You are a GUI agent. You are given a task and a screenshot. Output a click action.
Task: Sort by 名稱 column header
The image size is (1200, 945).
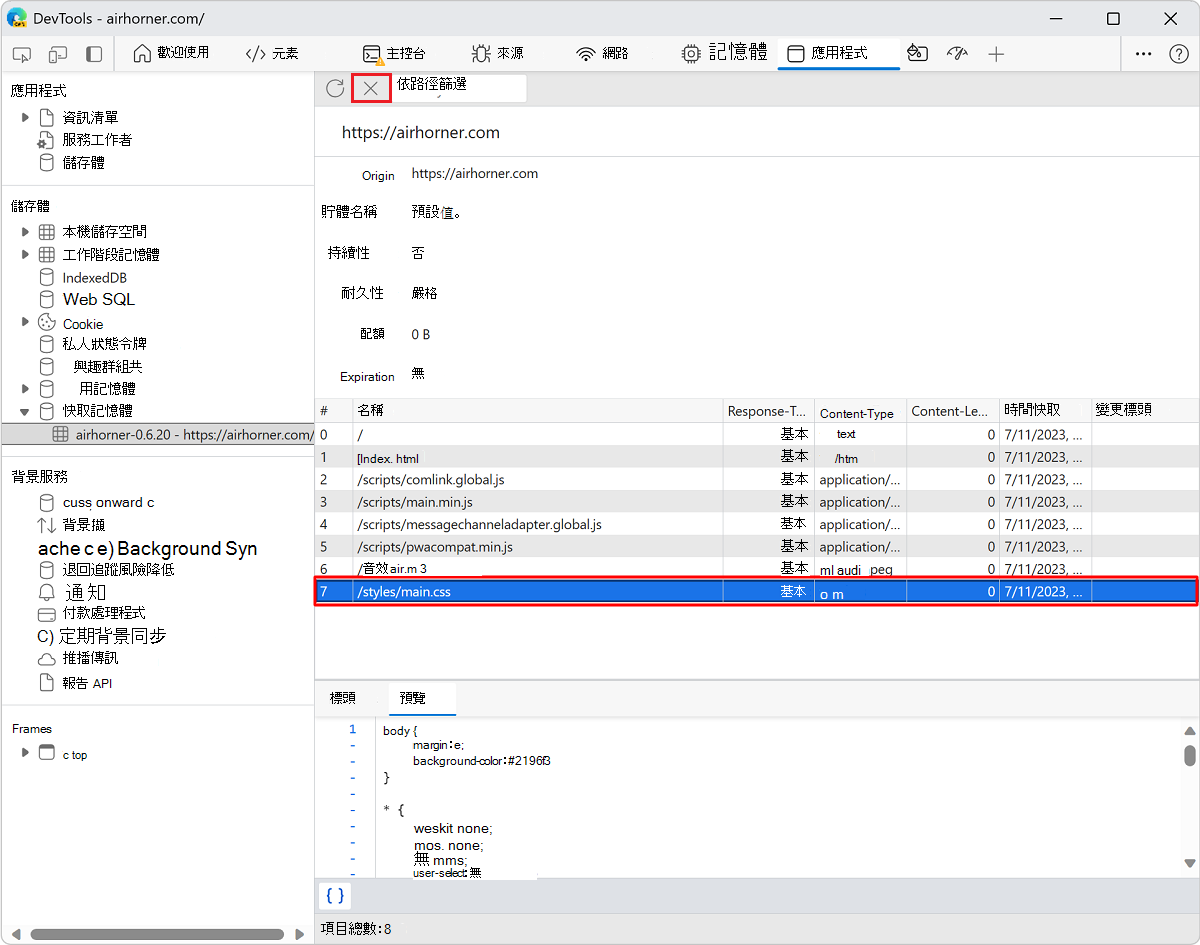538,411
